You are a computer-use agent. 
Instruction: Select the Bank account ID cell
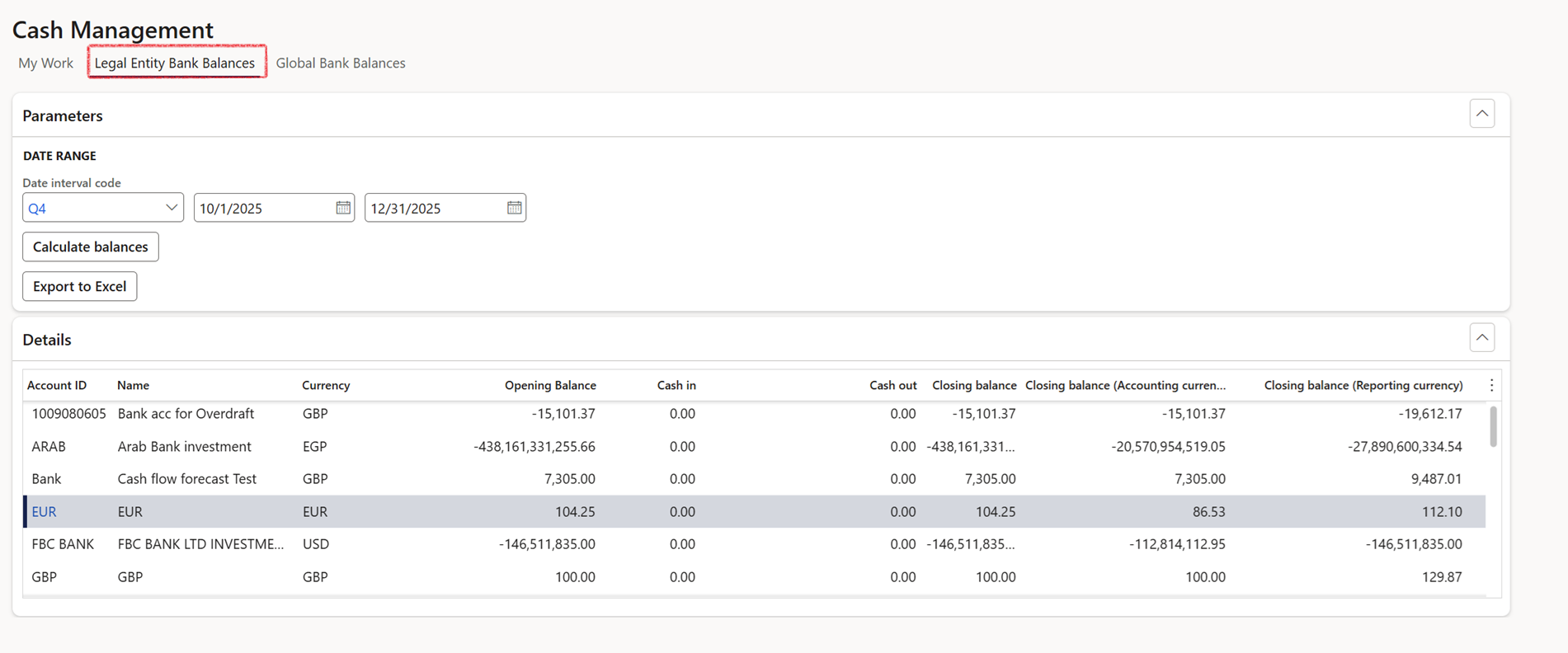46,479
